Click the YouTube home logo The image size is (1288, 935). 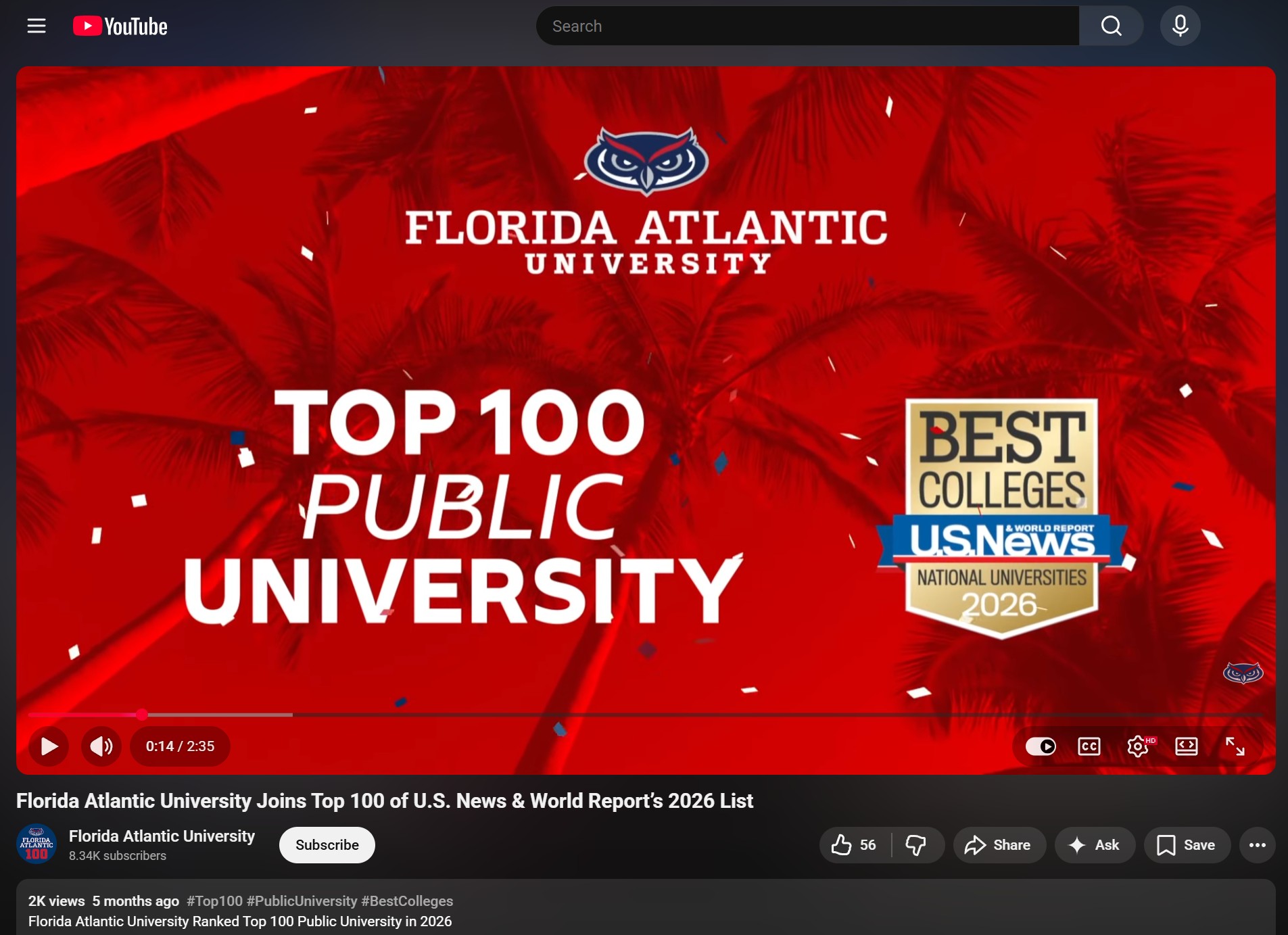pos(120,26)
